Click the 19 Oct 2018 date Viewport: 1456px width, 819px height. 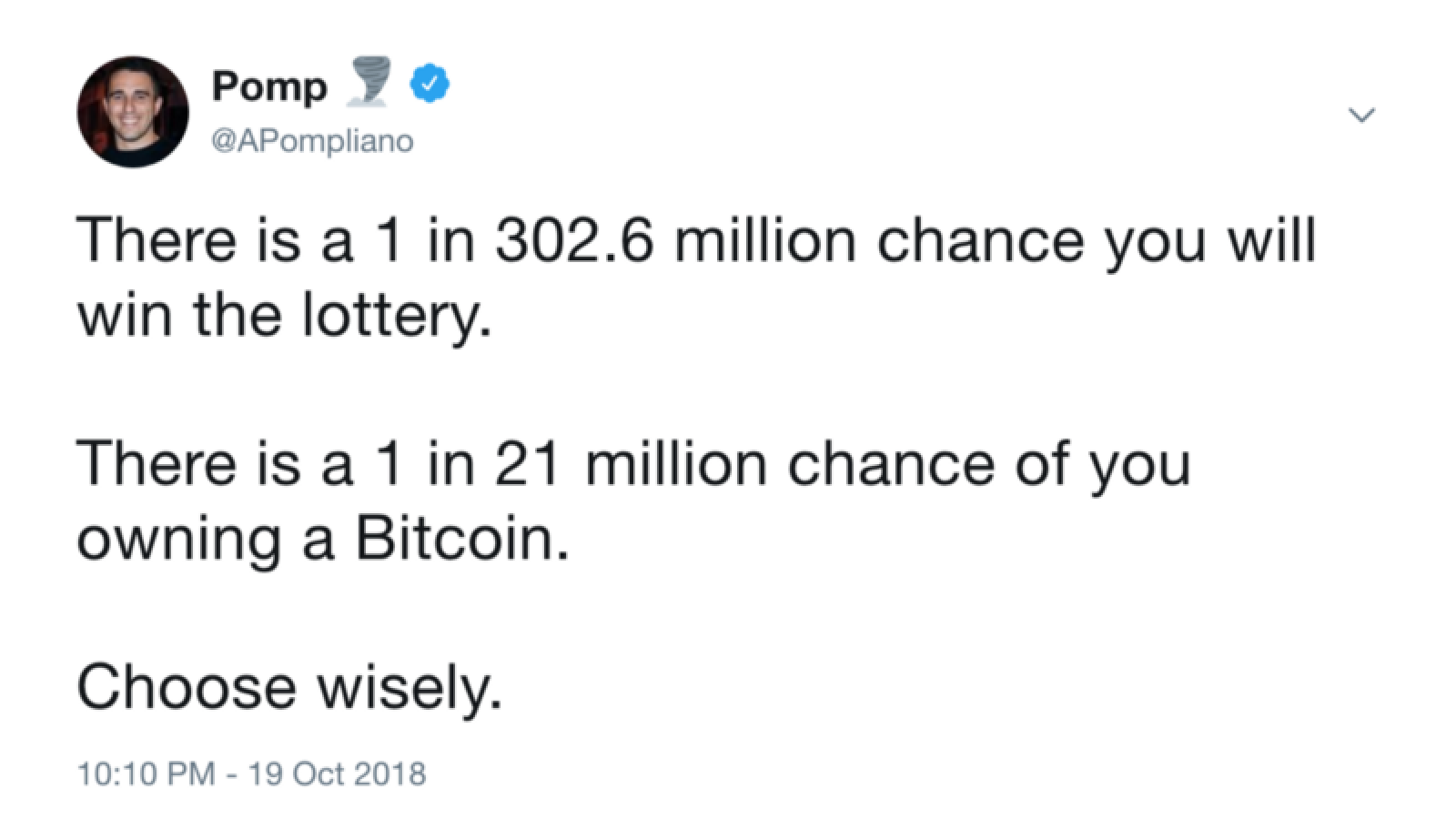tap(337, 773)
